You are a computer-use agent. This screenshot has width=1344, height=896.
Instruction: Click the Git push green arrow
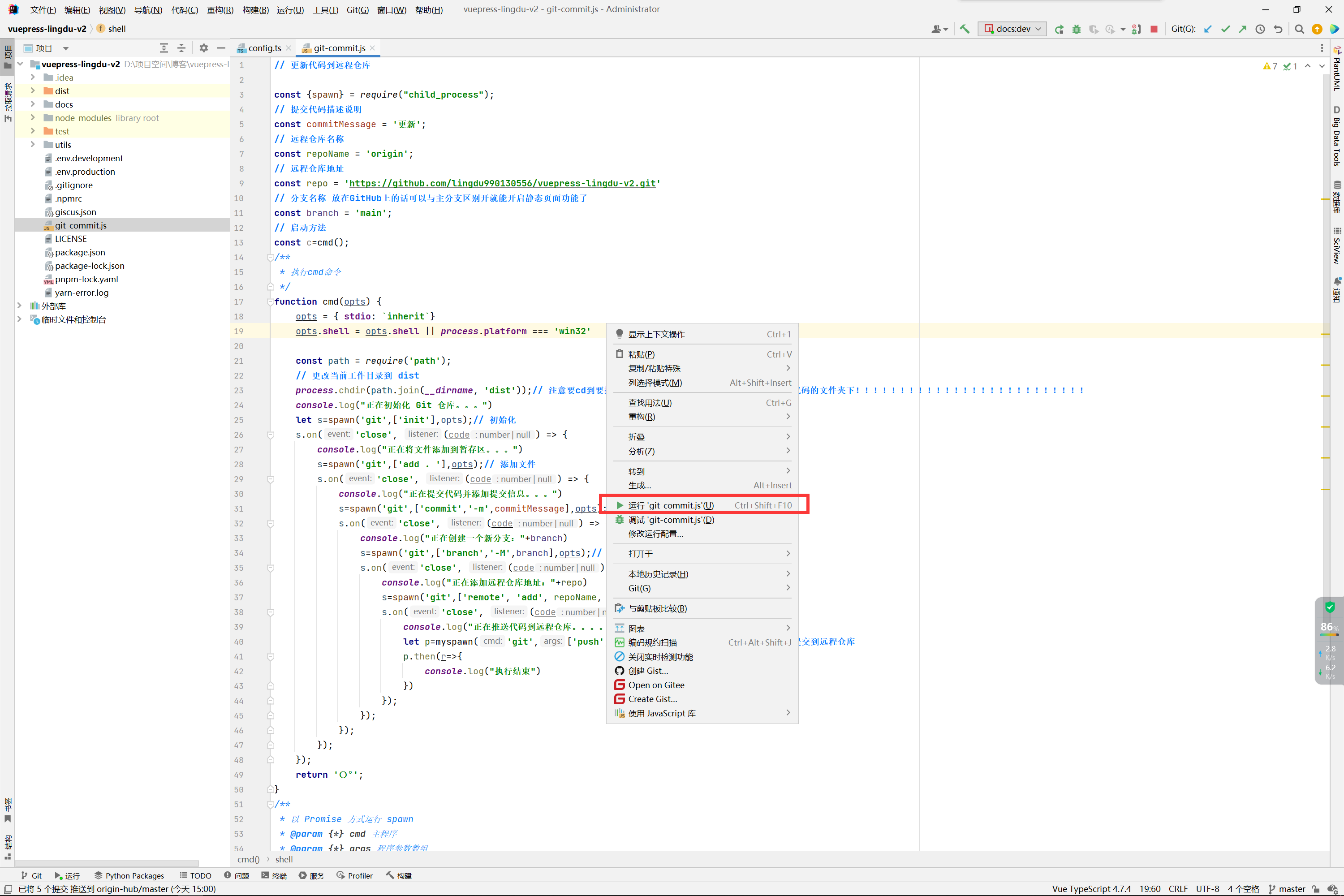tap(1242, 29)
